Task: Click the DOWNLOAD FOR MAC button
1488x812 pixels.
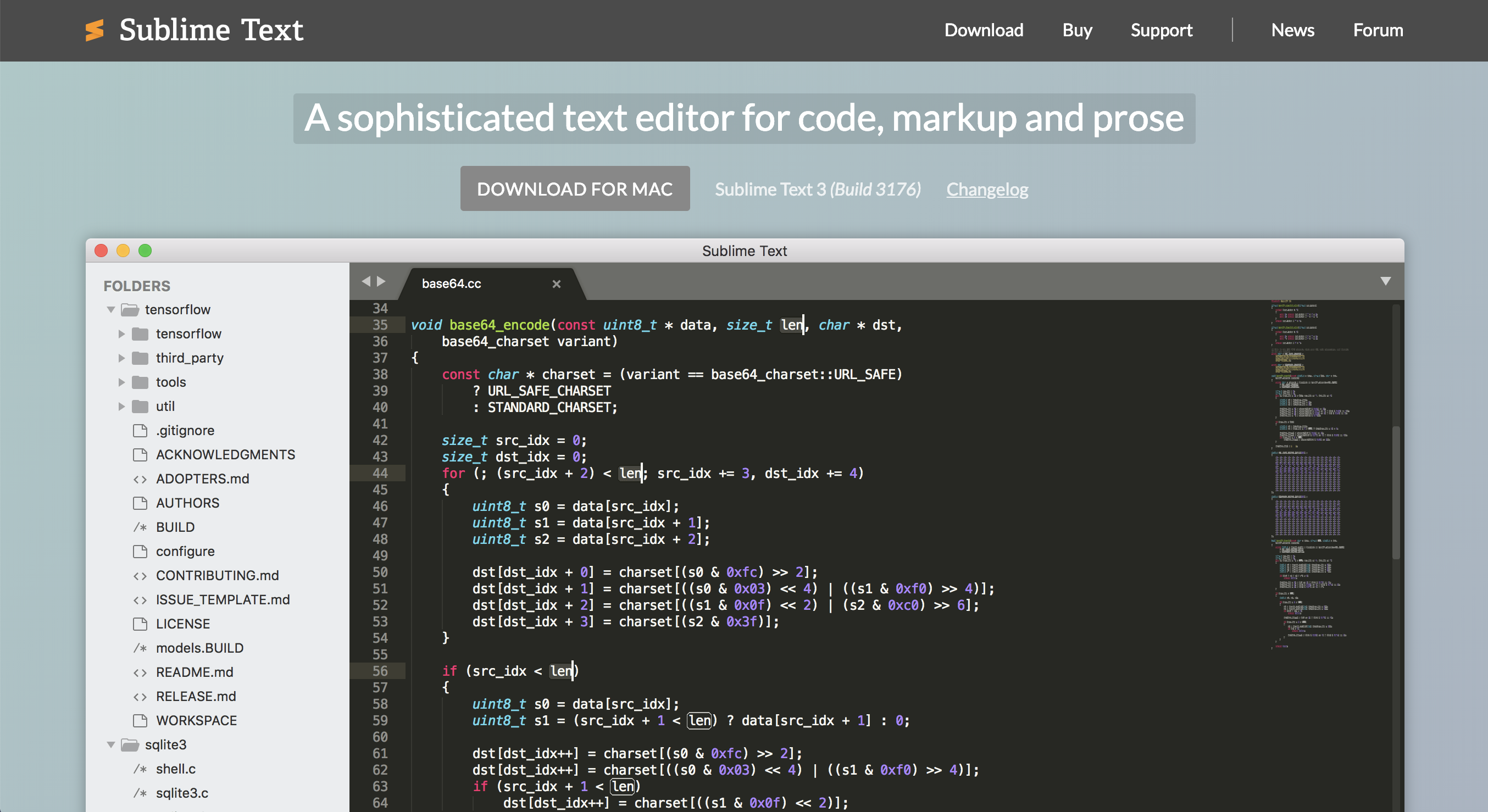Action: pyautogui.click(x=575, y=189)
